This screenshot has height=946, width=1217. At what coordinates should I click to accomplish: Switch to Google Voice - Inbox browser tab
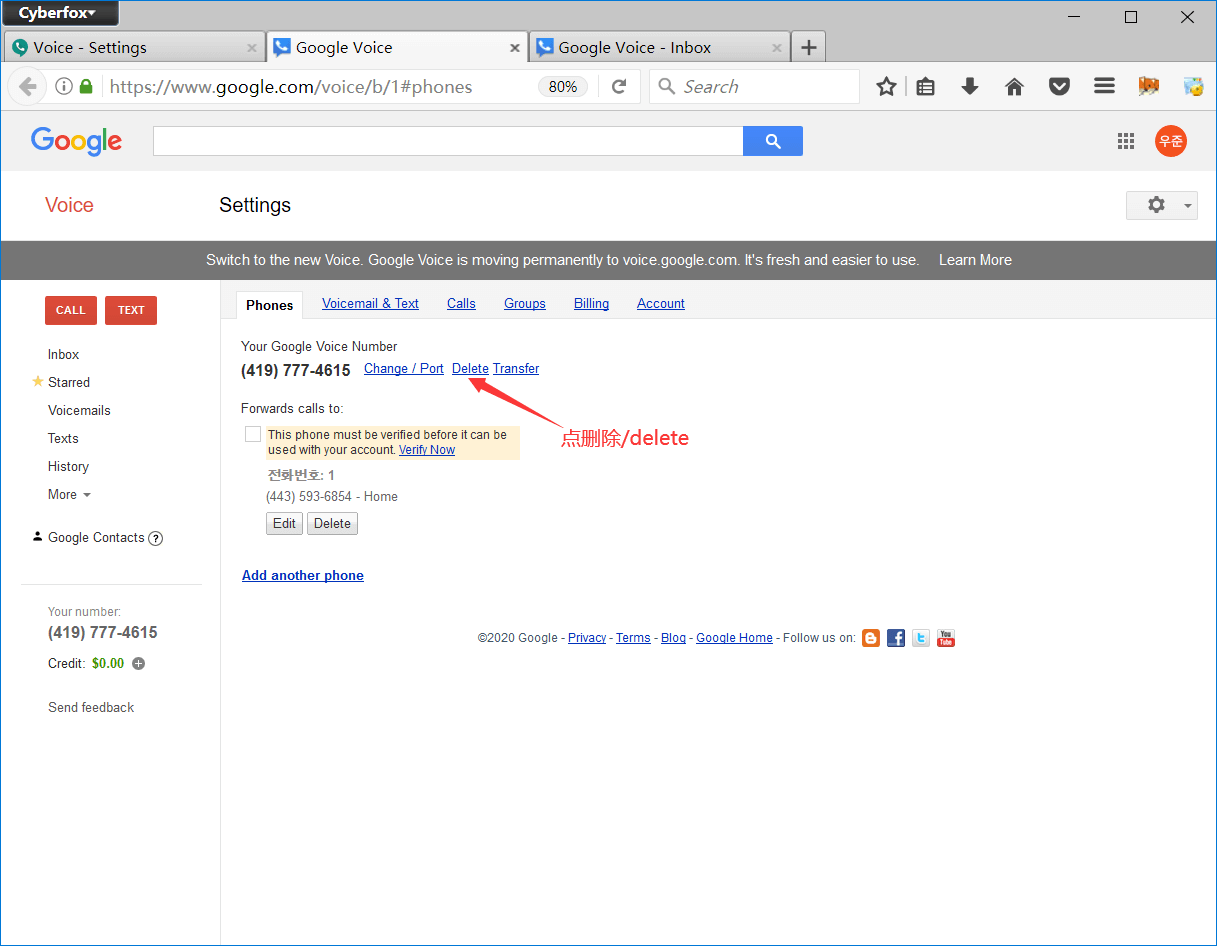point(658,47)
